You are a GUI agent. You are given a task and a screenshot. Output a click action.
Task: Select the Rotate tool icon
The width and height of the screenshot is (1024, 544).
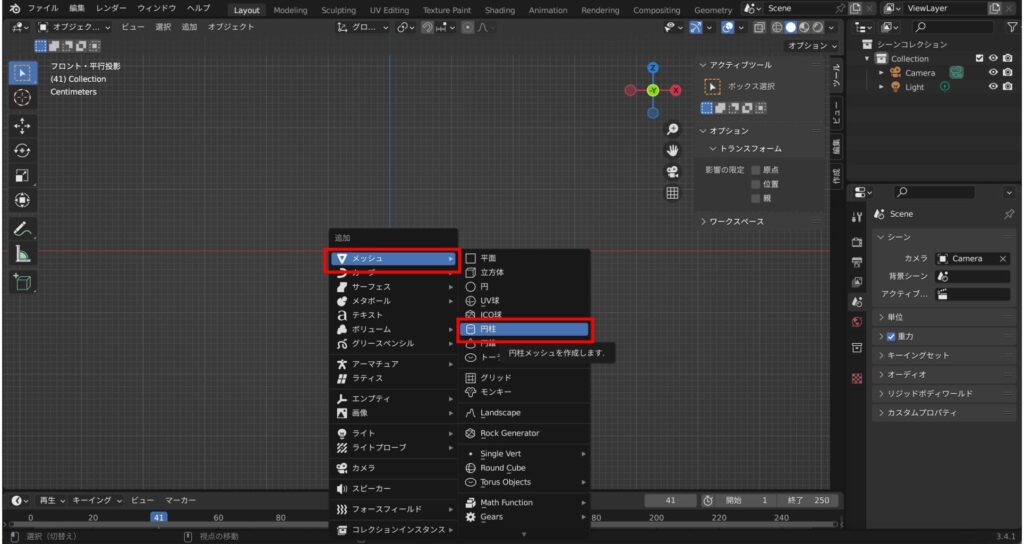pos(23,151)
